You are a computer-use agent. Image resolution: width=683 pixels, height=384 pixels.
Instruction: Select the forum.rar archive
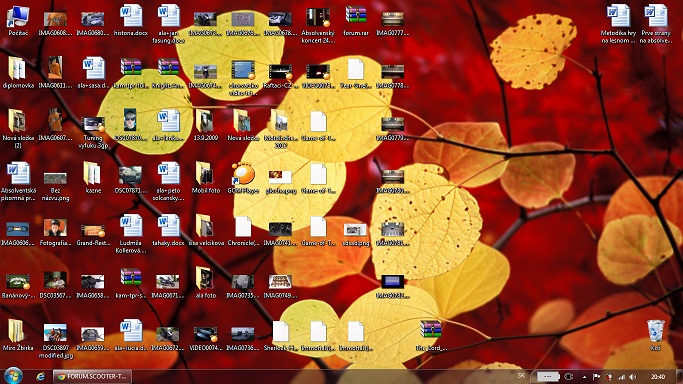pyautogui.click(x=355, y=21)
